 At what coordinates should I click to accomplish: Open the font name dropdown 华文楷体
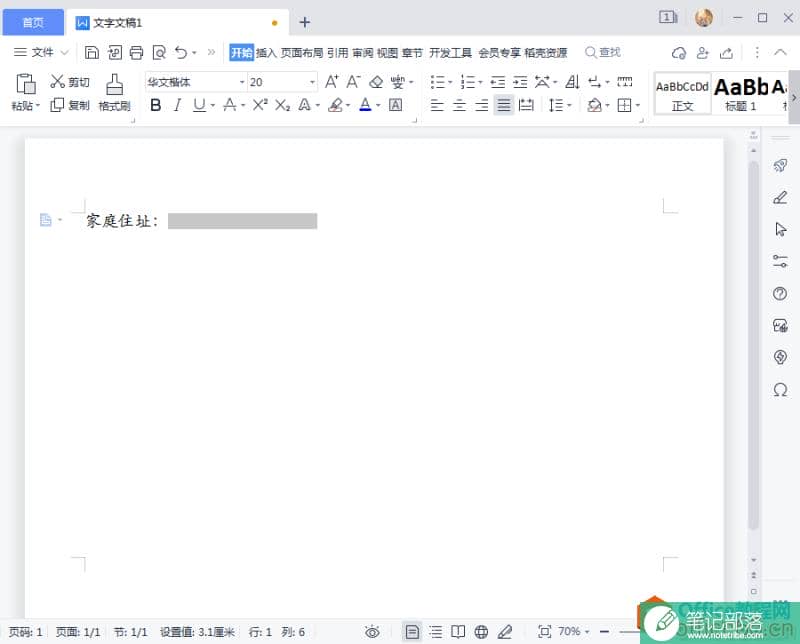coord(242,82)
